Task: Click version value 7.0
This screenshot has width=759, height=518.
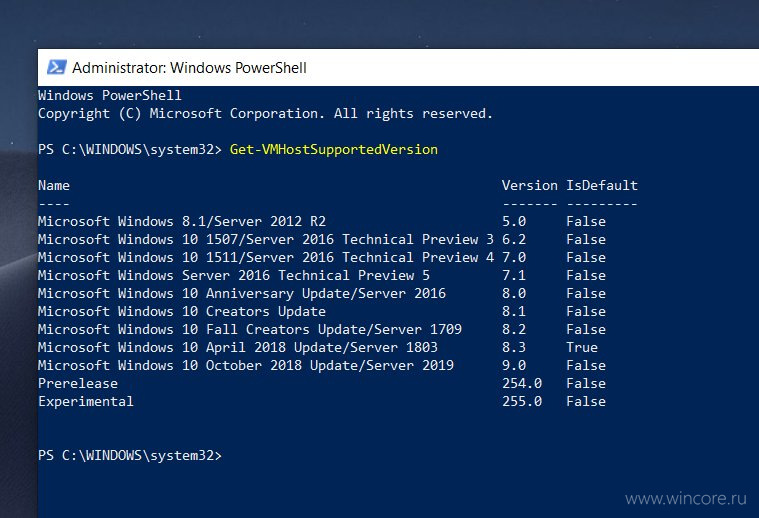Action: click(514, 257)
